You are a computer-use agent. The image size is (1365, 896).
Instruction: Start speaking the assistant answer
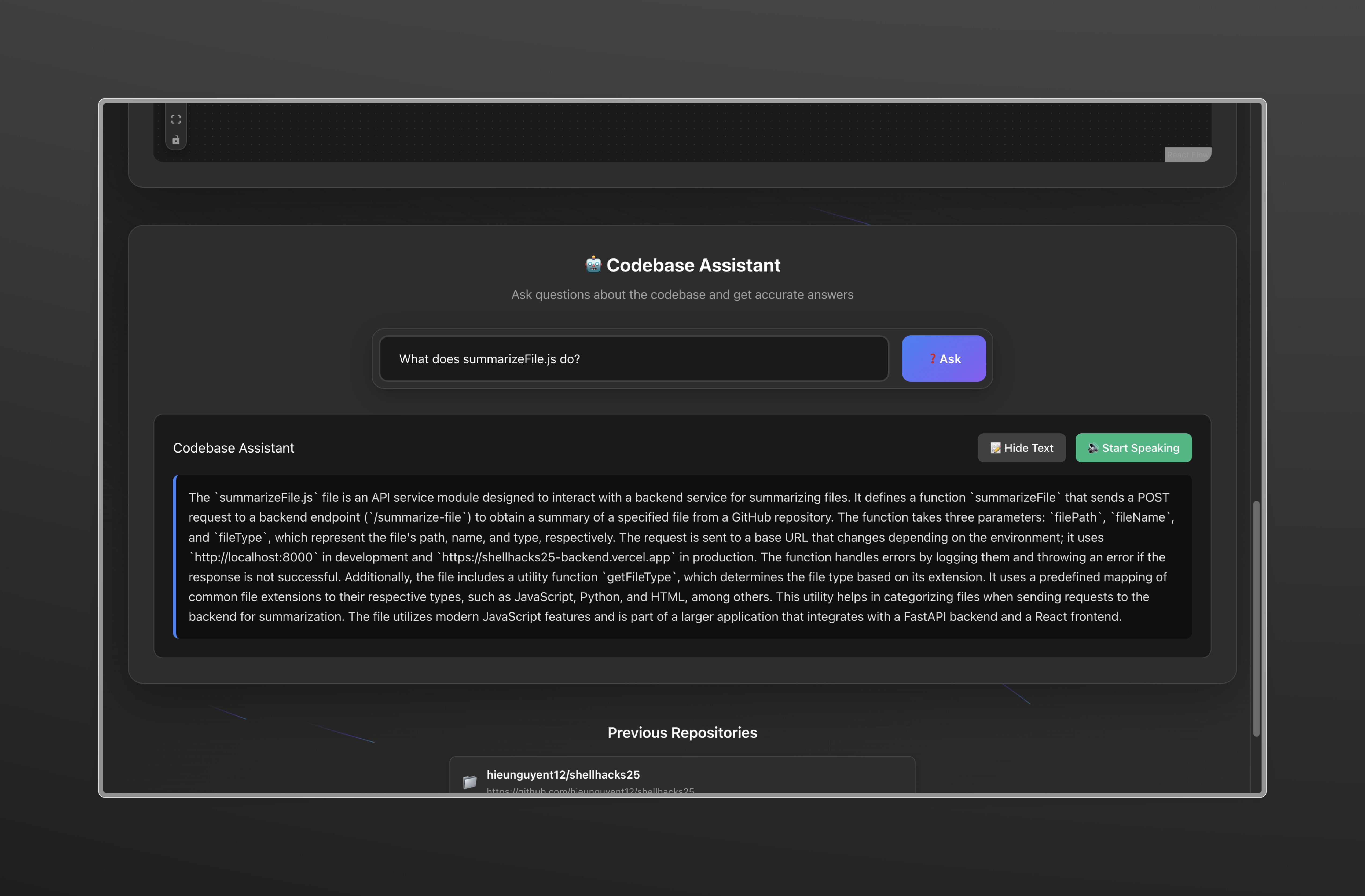(x=1133, y=448)
